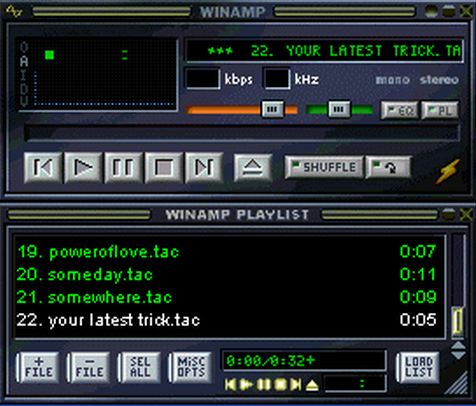Click the playlist mini Pause button

coord(264,385)
